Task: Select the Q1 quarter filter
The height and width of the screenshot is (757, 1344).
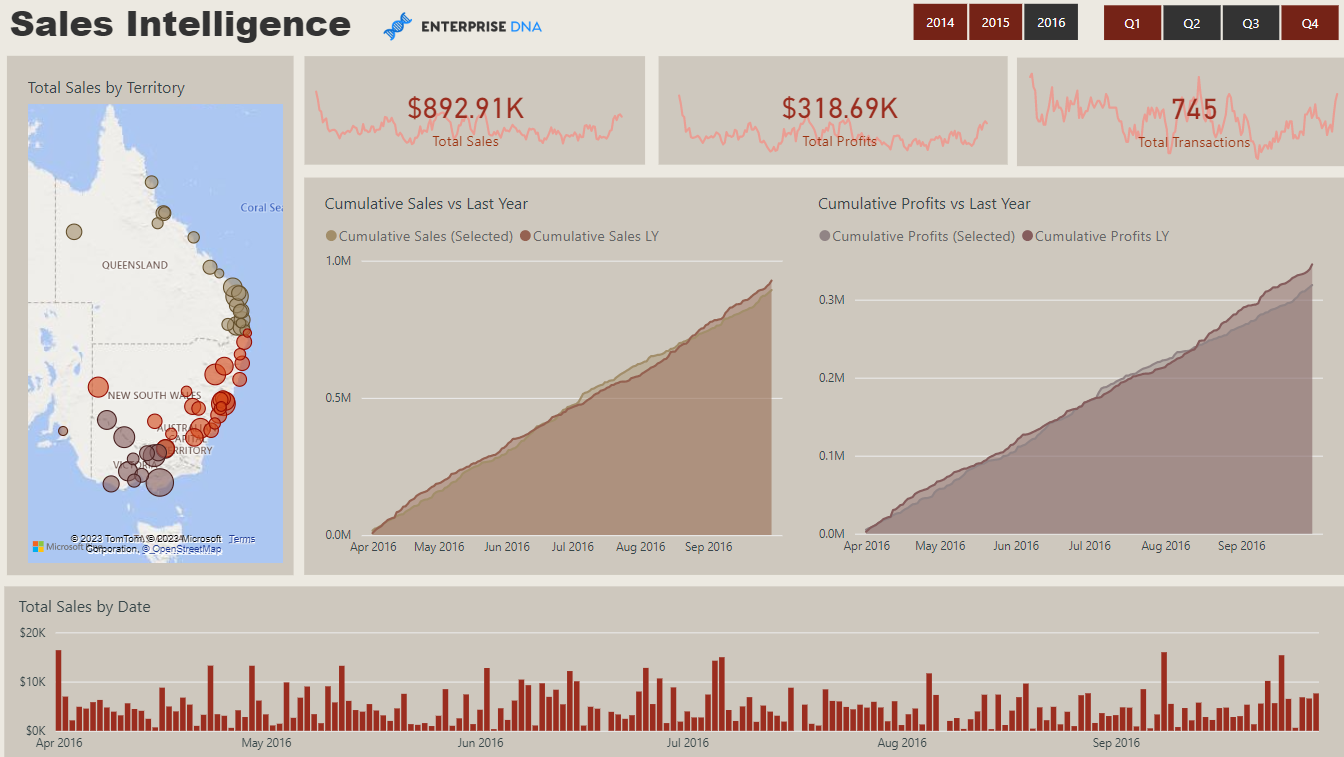Action: pyautogui.click(x=1132, y=23)
